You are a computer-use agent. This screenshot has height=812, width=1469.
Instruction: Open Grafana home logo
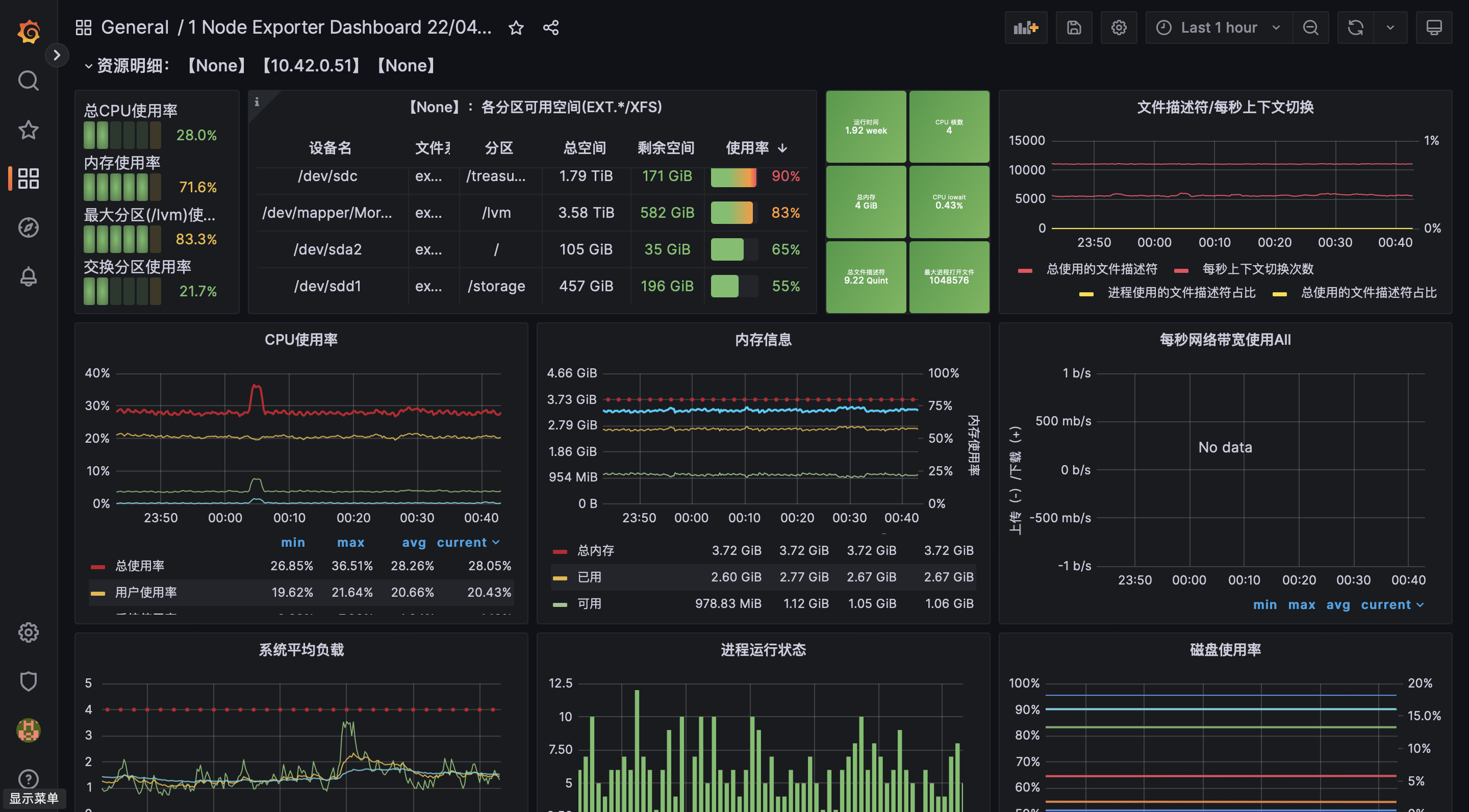pos(29,31)
